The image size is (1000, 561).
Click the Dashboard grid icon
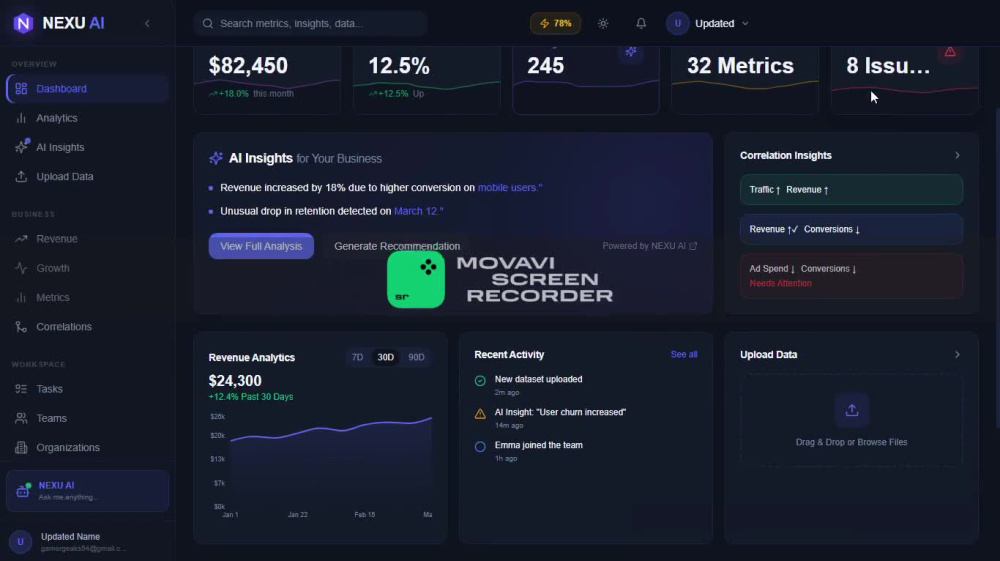tap(21, 89)
